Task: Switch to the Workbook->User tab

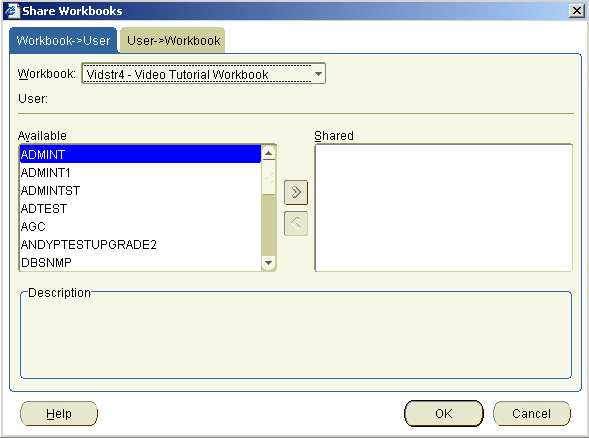Action: tap(63, 40)
